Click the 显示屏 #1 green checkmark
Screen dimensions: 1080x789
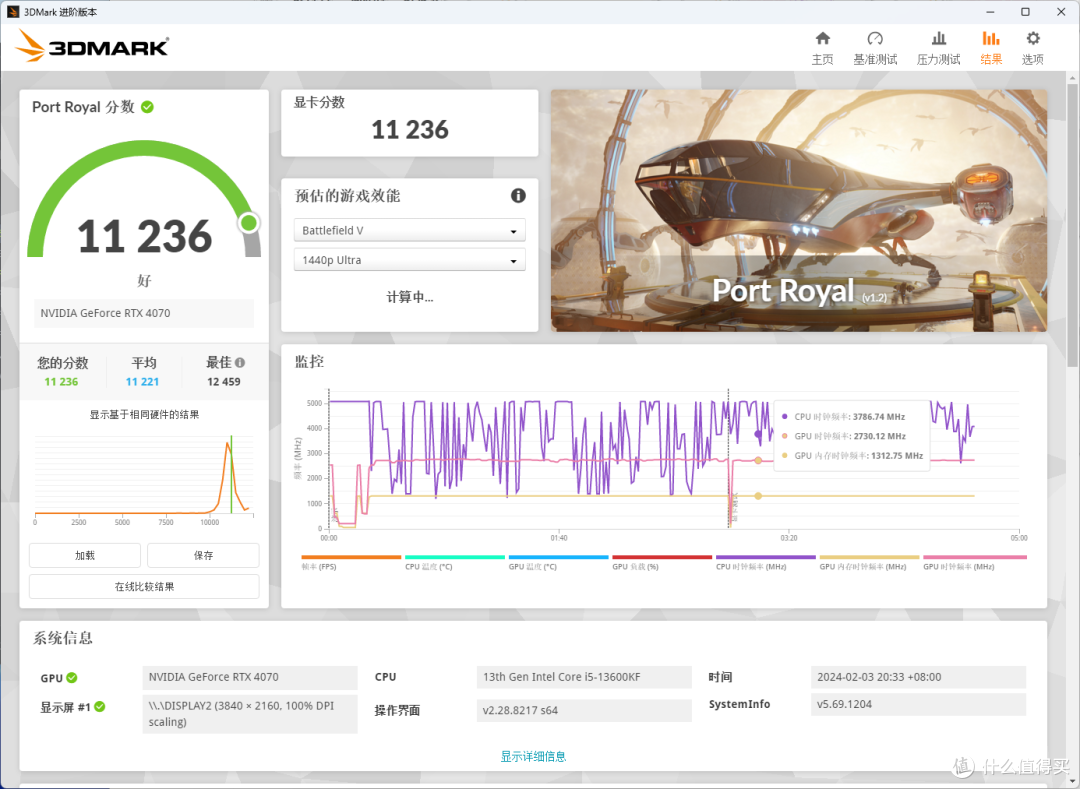click(100, 706)
